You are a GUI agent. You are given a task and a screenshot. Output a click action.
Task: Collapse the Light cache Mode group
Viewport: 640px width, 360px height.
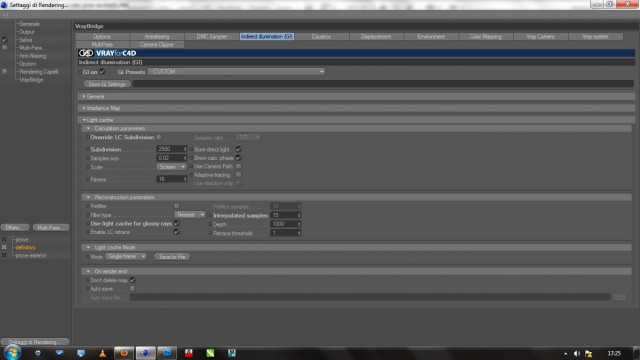pyautogui.click(x=88, y=247)
